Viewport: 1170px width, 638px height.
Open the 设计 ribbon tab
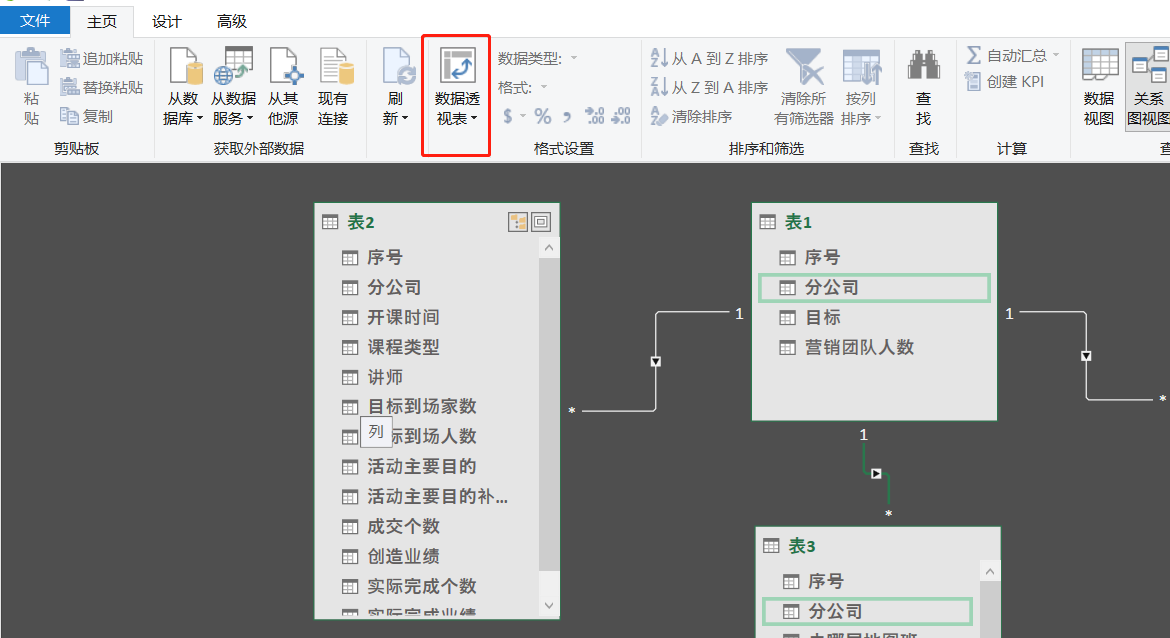pyautogui.click(x=167, y=21)
